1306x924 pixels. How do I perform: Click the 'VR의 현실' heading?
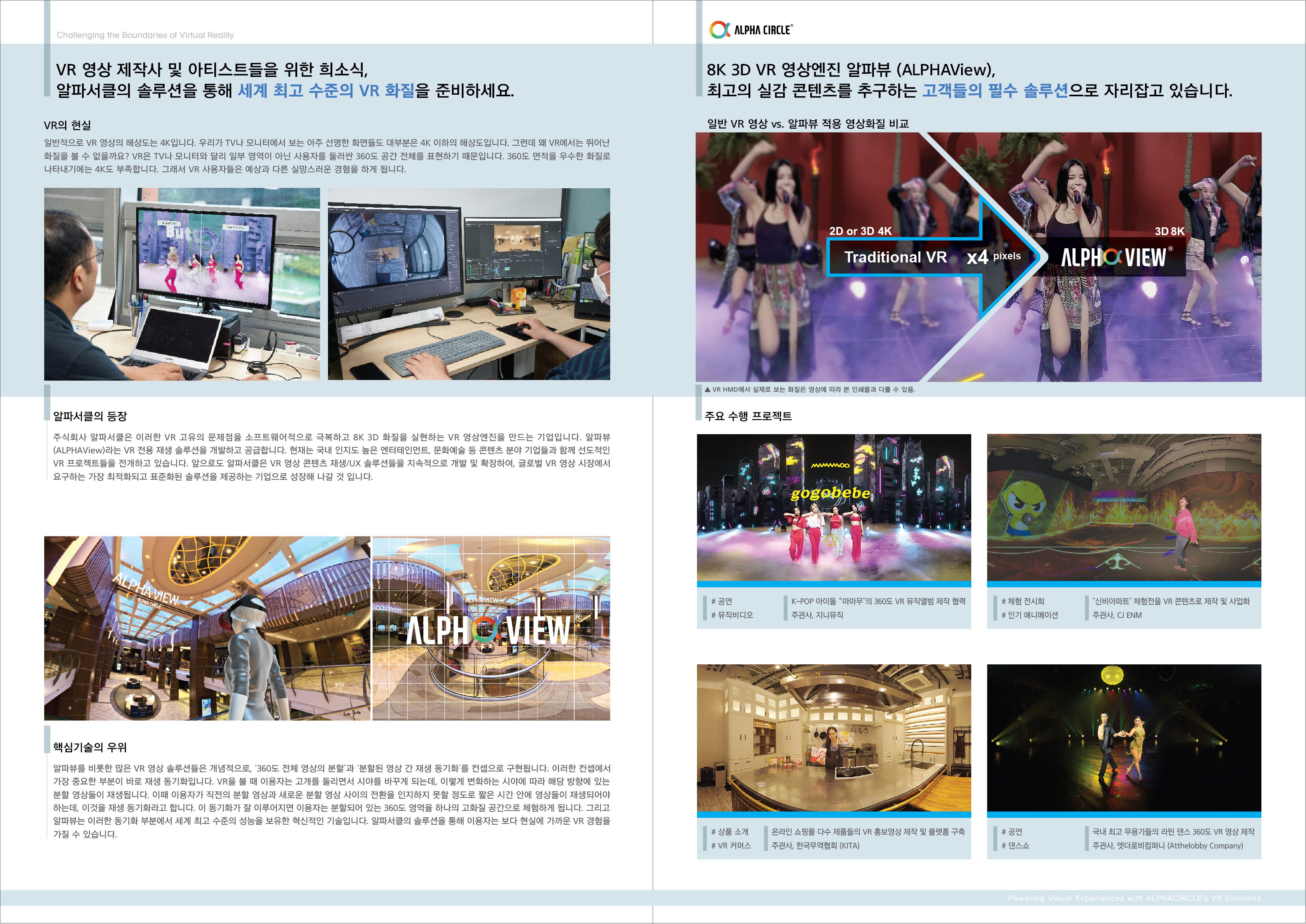[67, 125]
